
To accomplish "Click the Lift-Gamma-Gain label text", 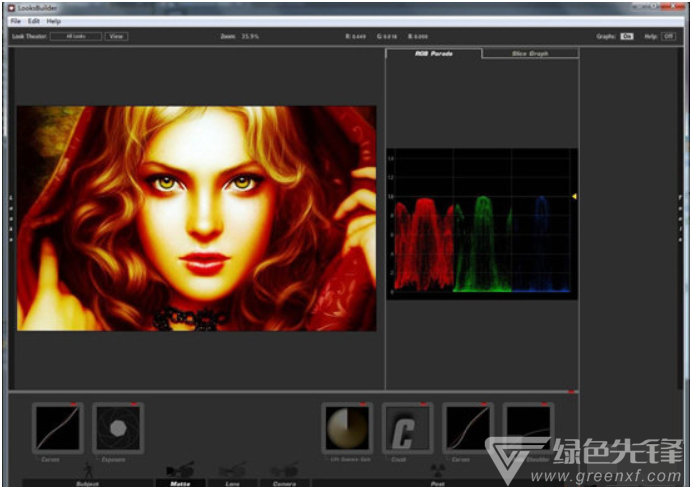I will click(x=350, y=460).
